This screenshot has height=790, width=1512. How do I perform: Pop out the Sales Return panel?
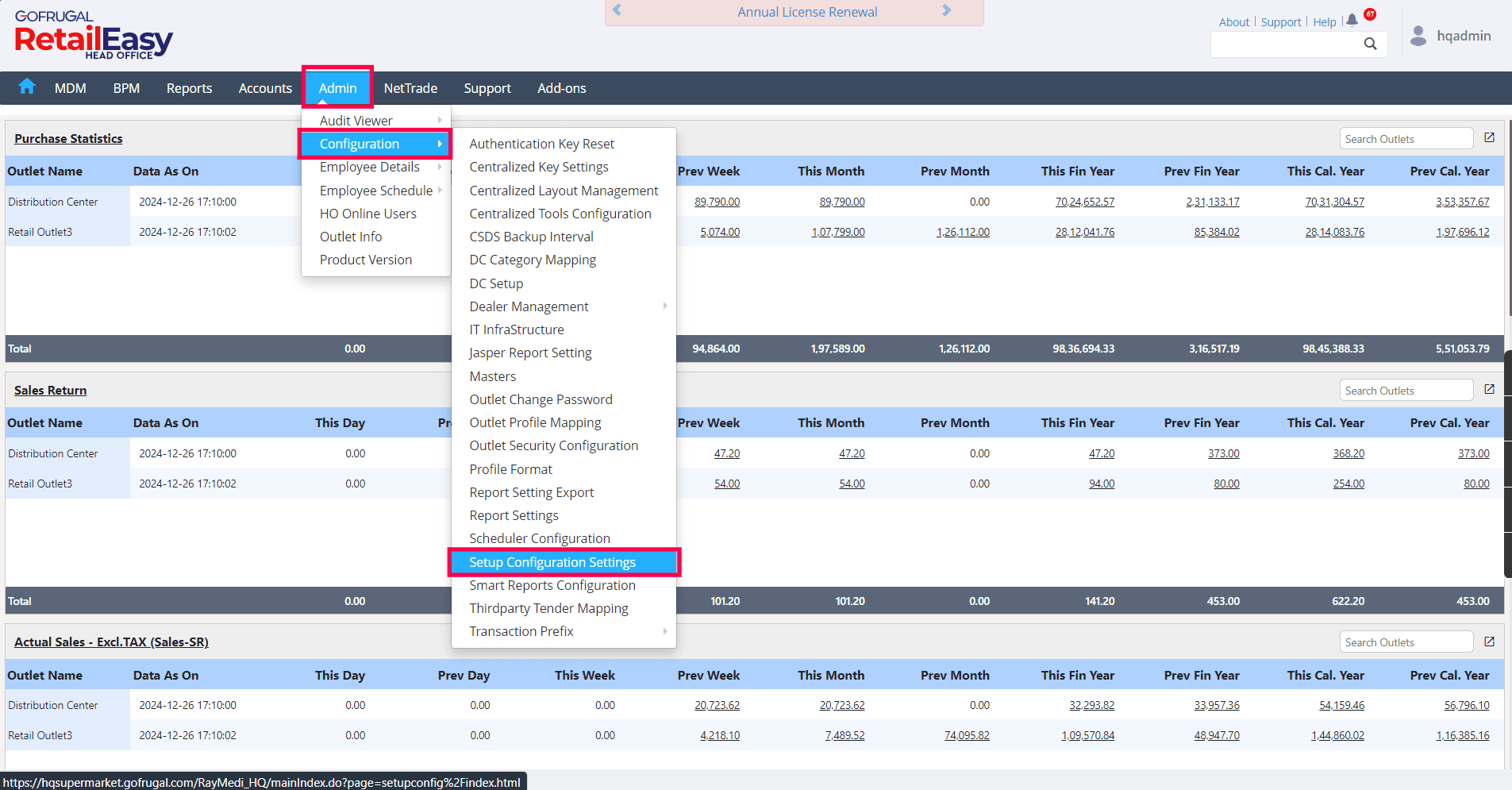pos(1489,390)
